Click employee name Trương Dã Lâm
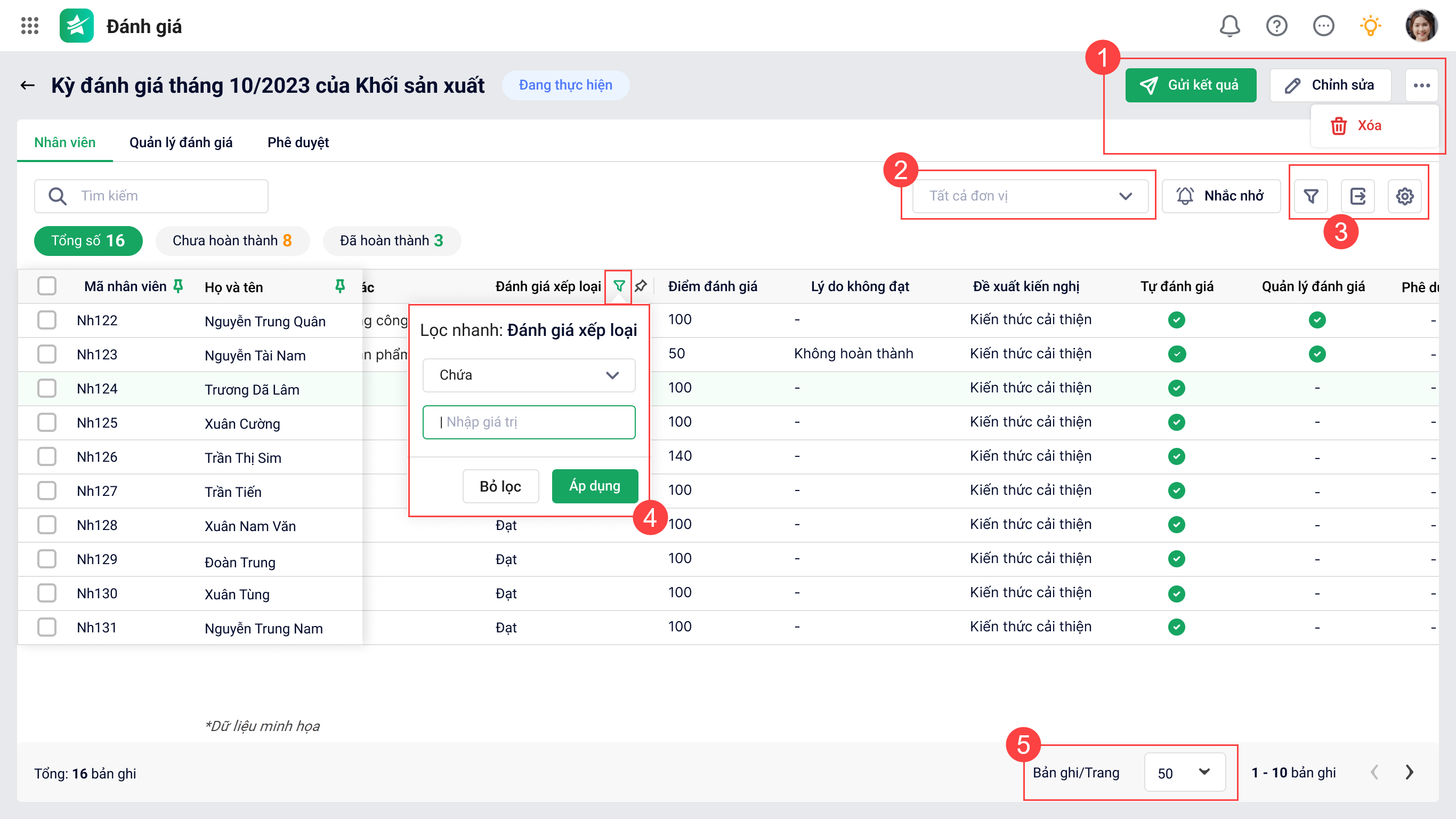The image size is (1456, 819). pos(252,390)
